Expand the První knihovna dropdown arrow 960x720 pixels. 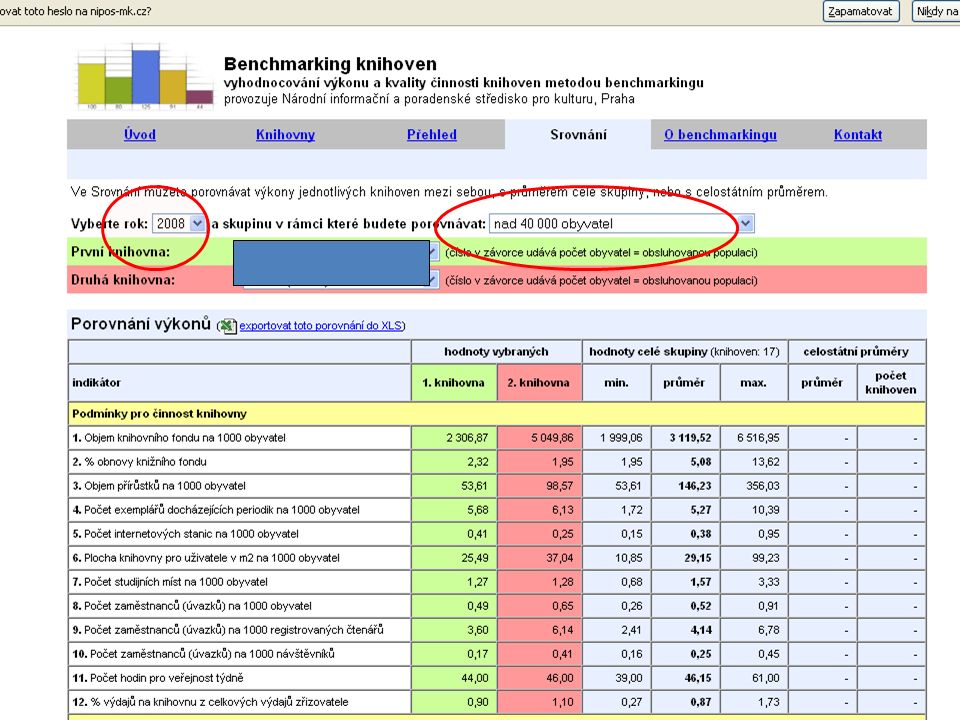433,252
